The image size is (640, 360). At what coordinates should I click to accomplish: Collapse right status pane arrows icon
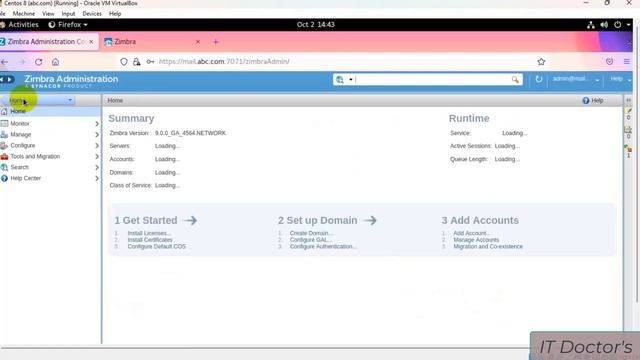click(x=629, y=100)
